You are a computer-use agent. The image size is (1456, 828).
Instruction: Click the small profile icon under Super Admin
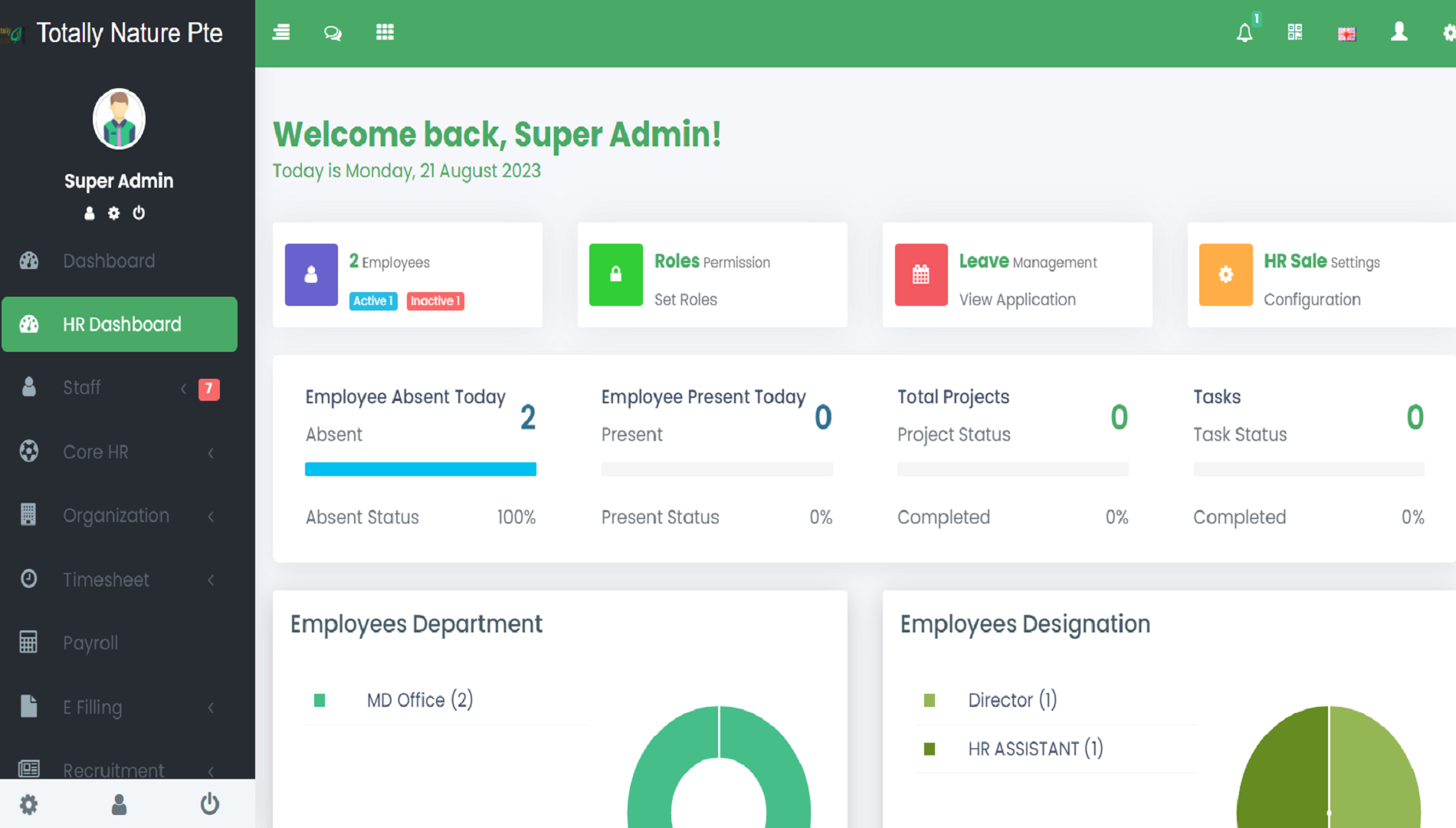tap(90, 213)
